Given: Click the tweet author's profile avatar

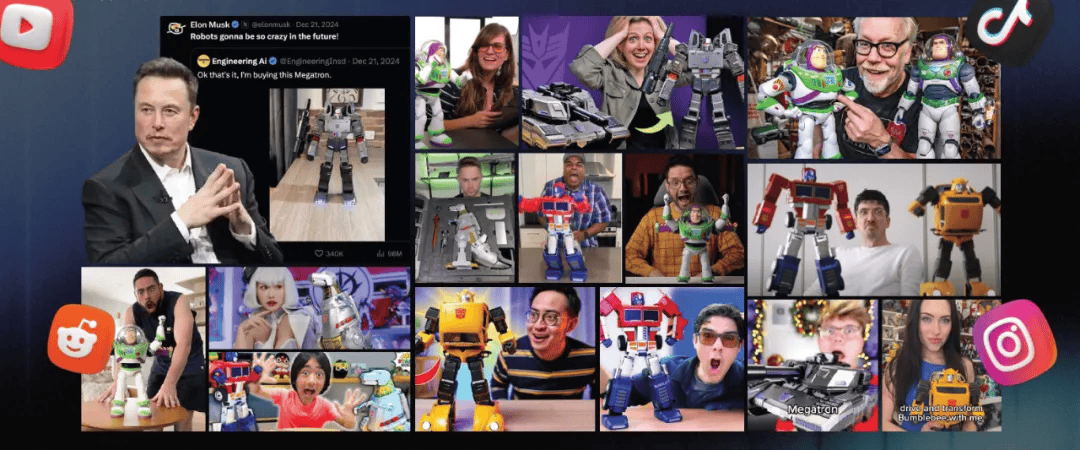Looking at the screenshot, I should pos(175,24).
